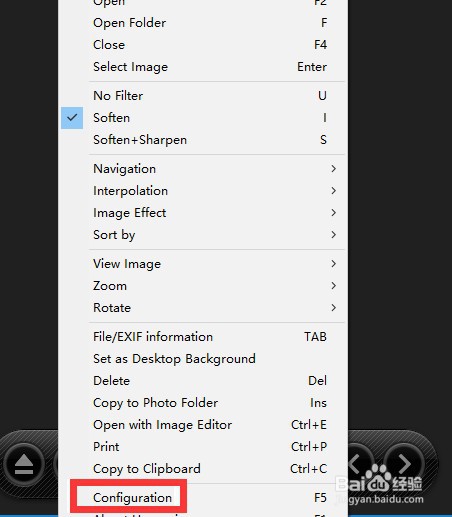Click Copy to Clipboard entry
The width and height of the screenshot is (452, 517).
(x=203, y=469)
